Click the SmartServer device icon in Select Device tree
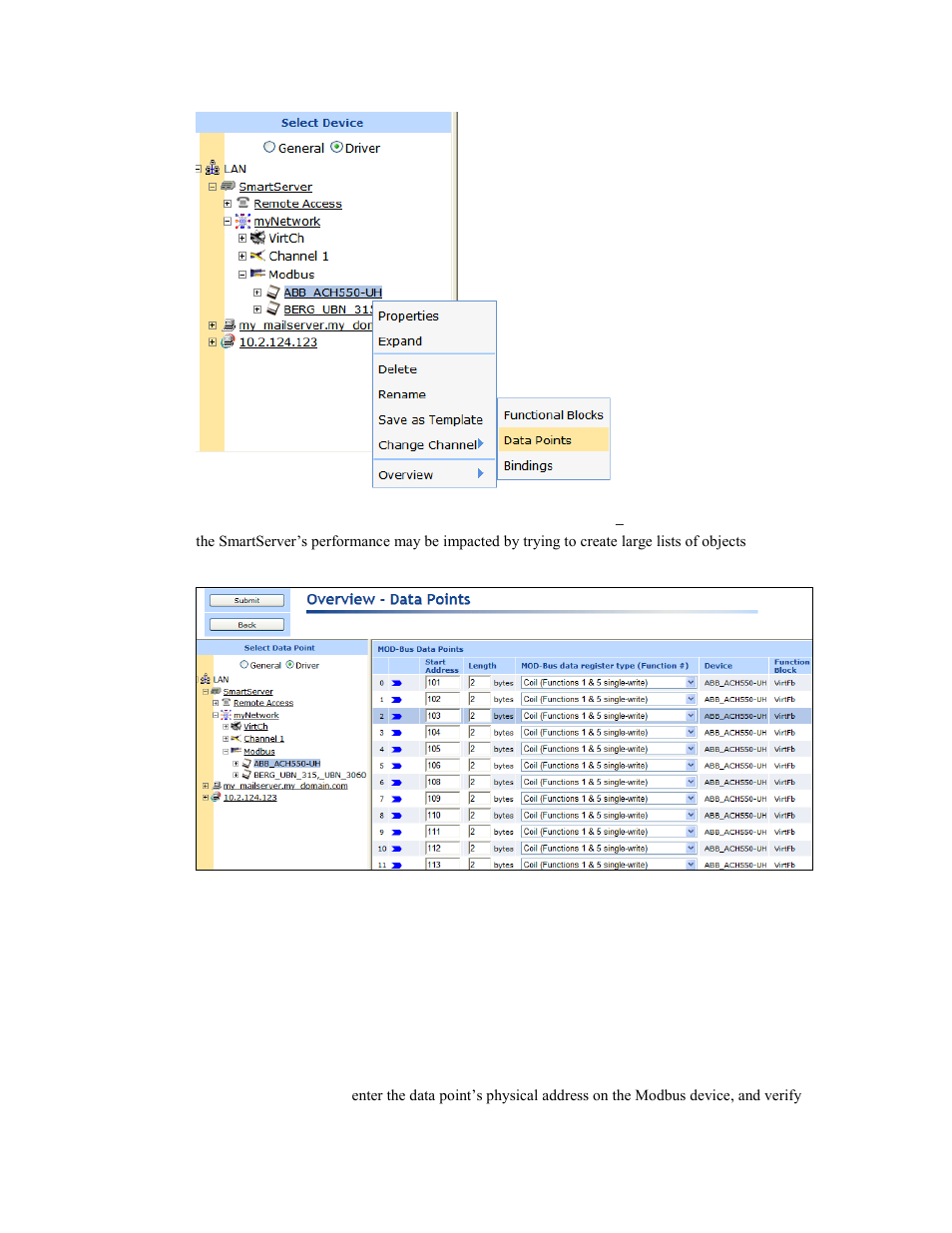Screen dimensions: 952x1233 tap(228, 186)
